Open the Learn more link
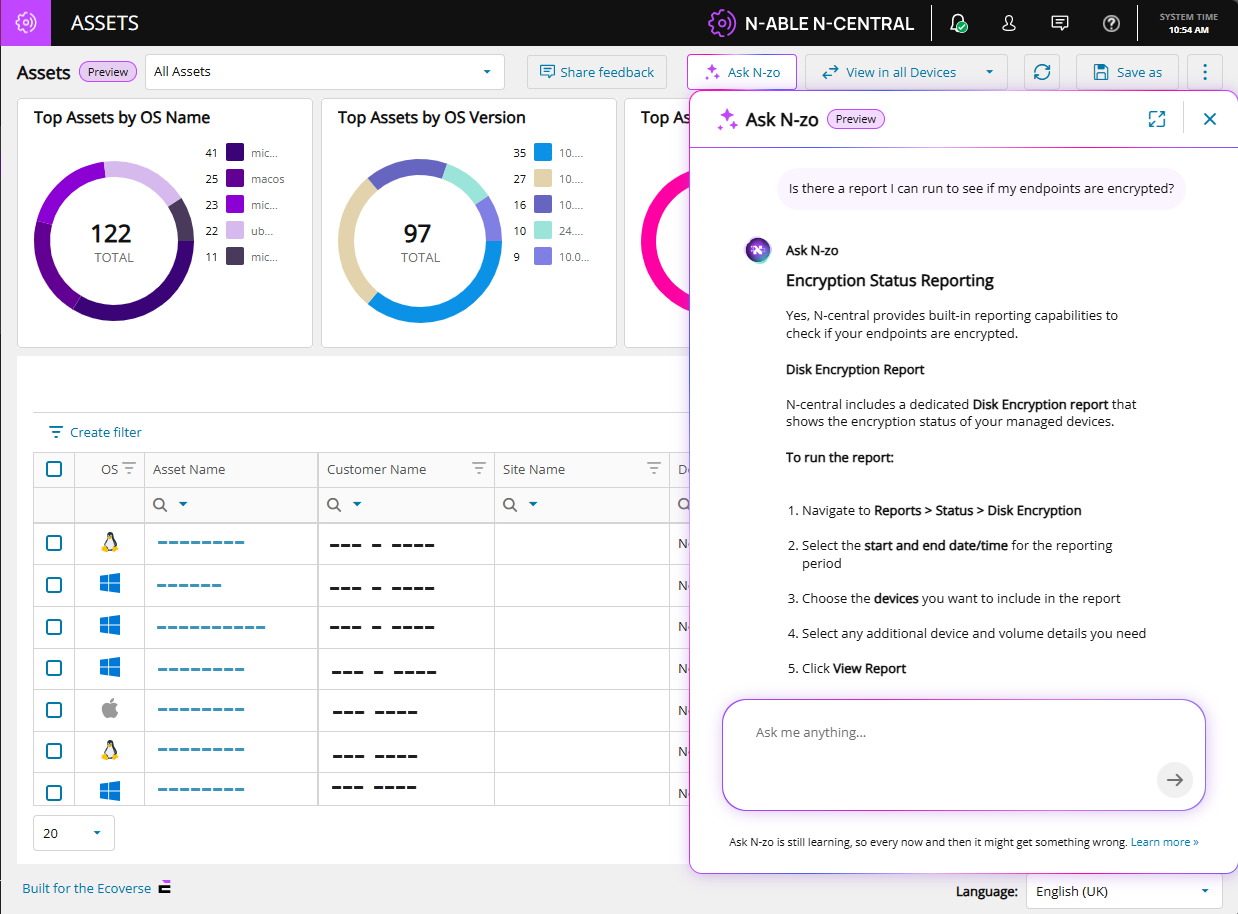This screenshot has width=1238, height=914. click(x=1164, y=842)
